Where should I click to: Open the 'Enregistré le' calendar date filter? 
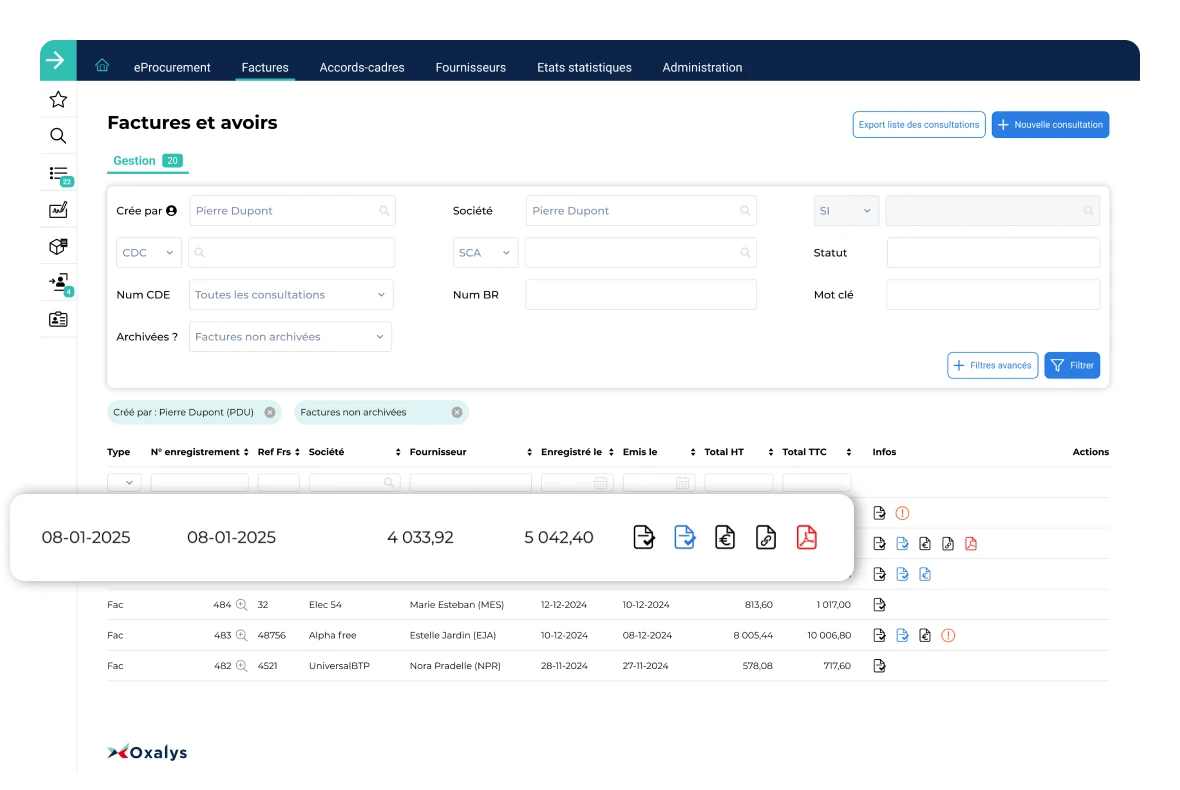[x=601, y=483]
